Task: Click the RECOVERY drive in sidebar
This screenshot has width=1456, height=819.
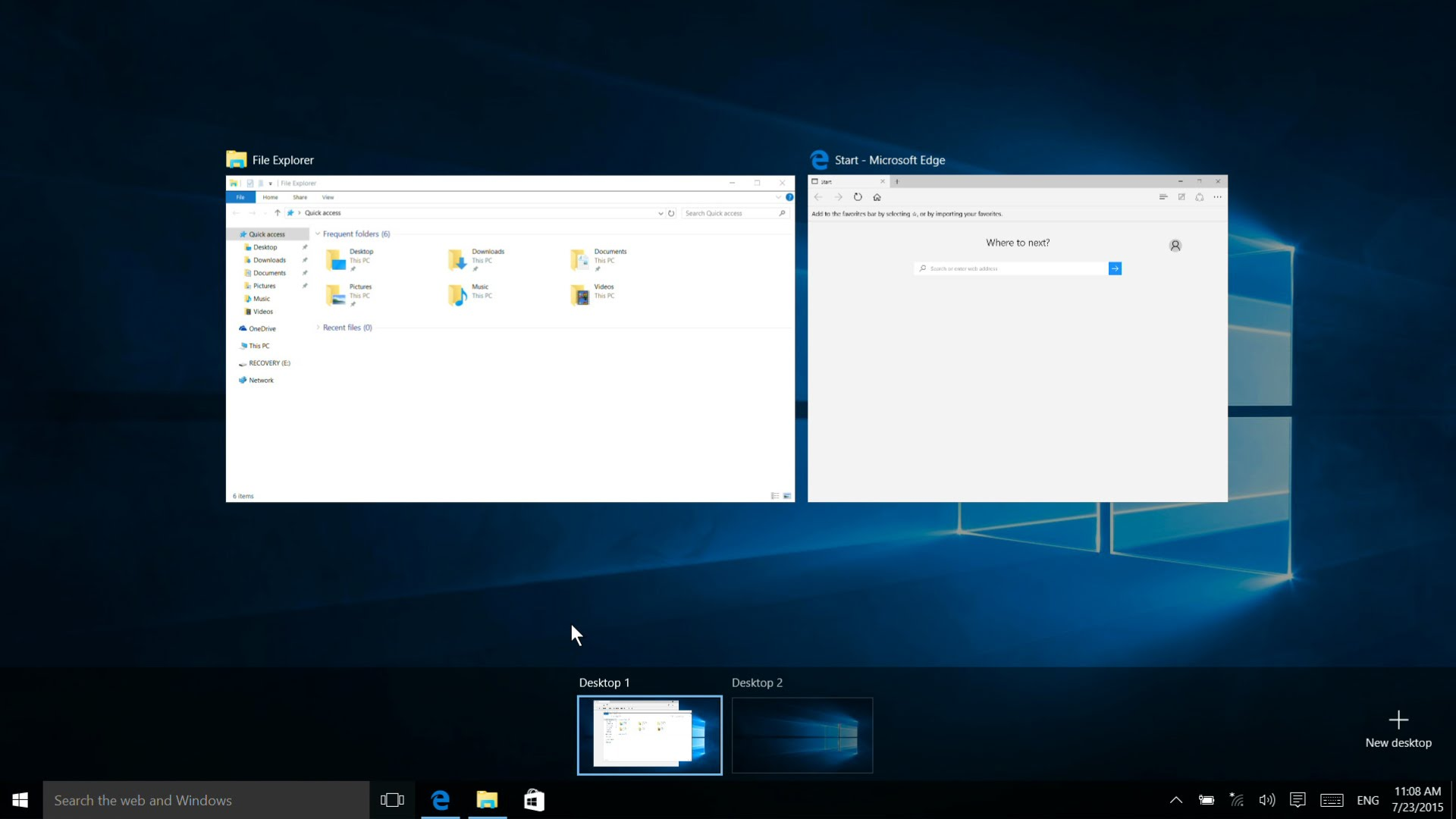Action: tap(270, 363)
